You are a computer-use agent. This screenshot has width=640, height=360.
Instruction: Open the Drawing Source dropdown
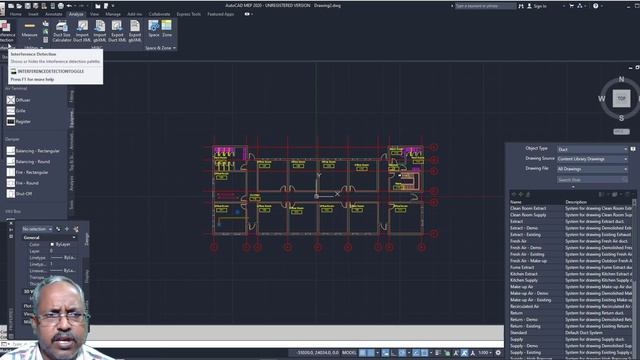coord(592,159)
